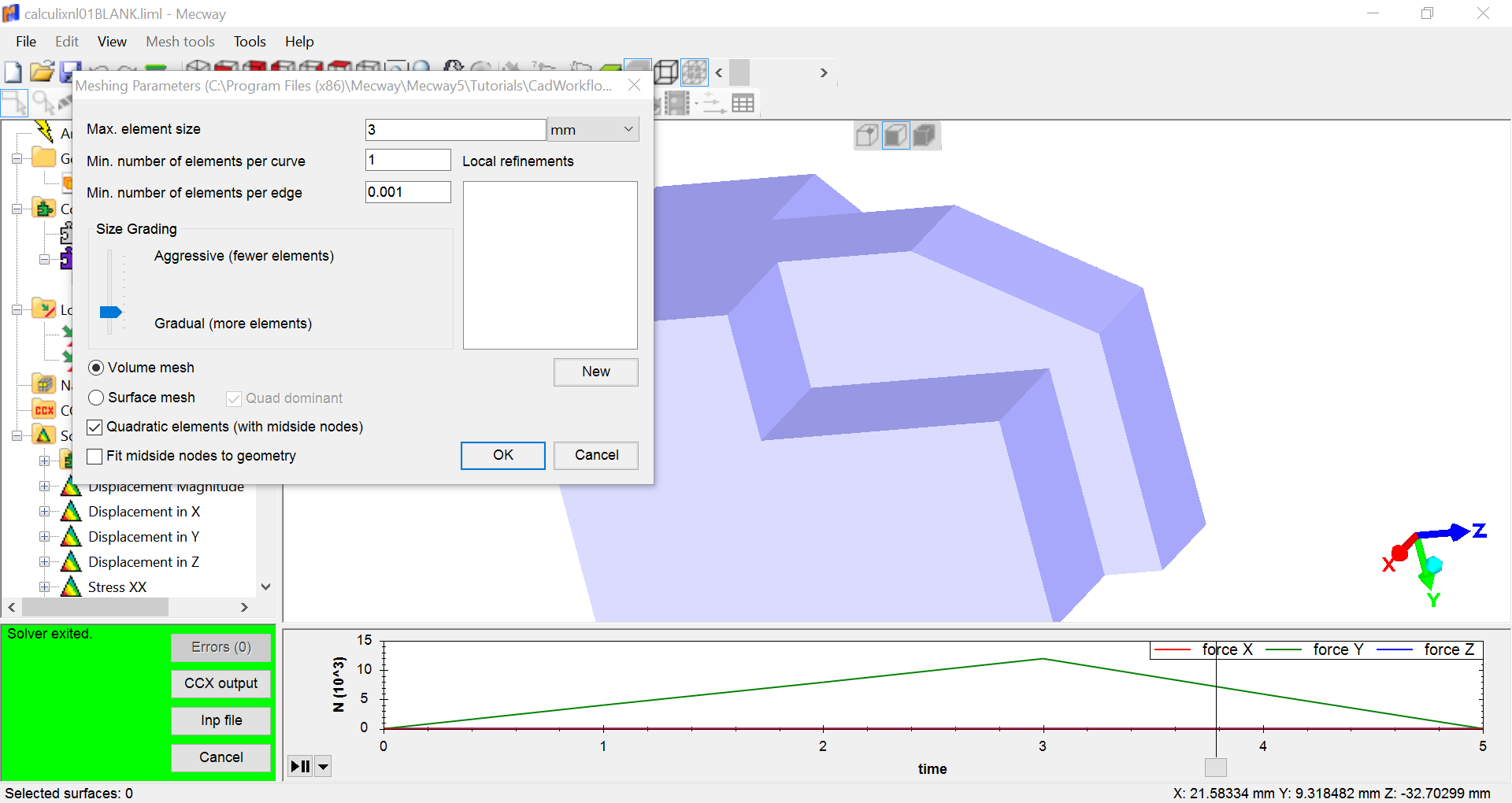Click Min. elements per curve field
1512x803 pixels.
coord(408,160)
